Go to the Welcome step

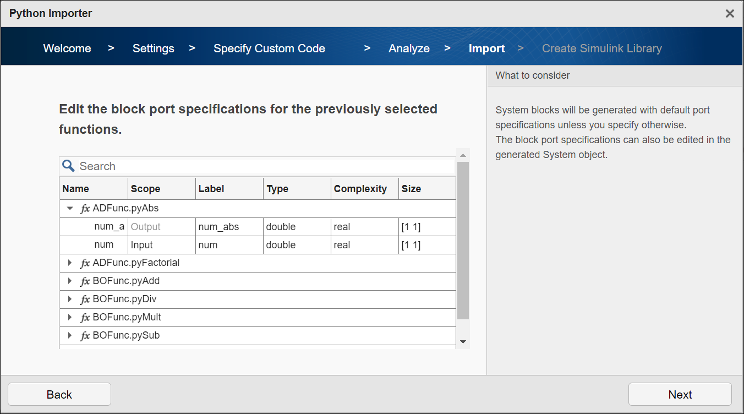pos(67,48)
